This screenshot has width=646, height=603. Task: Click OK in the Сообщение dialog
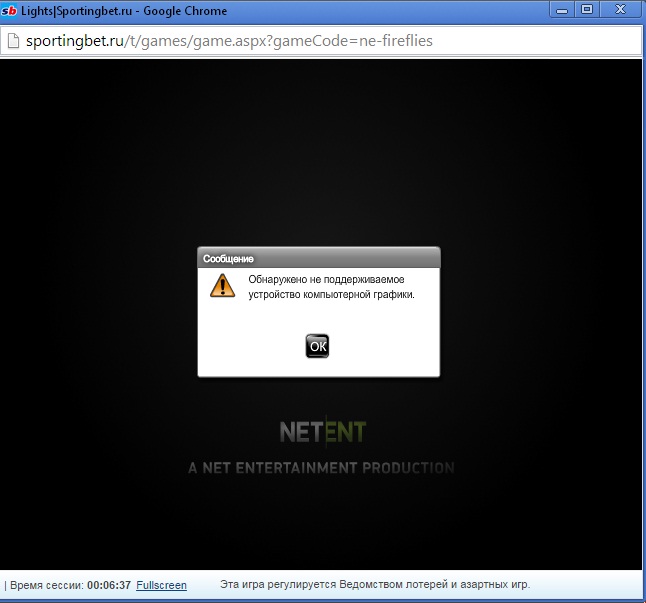(x=317, y=346)
